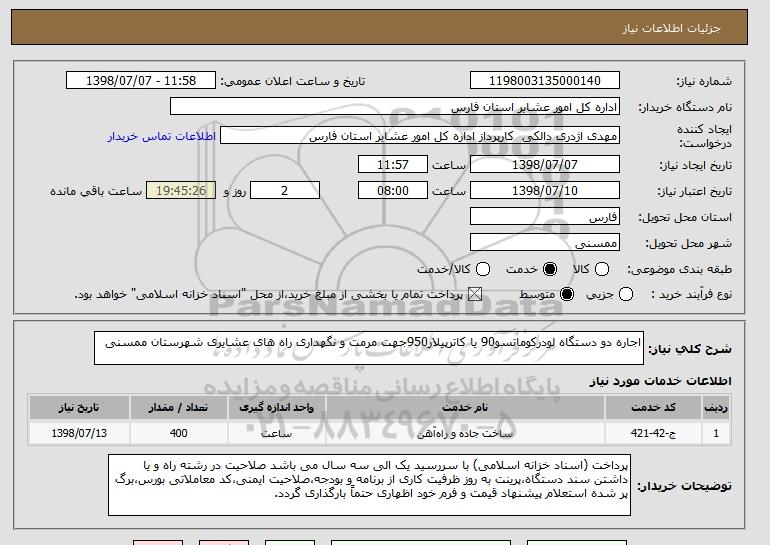Click the اطلاعات خدمات مورد نیاز section heading
Viewport: 770px width, 545px height.
click(x=660, y=381)
